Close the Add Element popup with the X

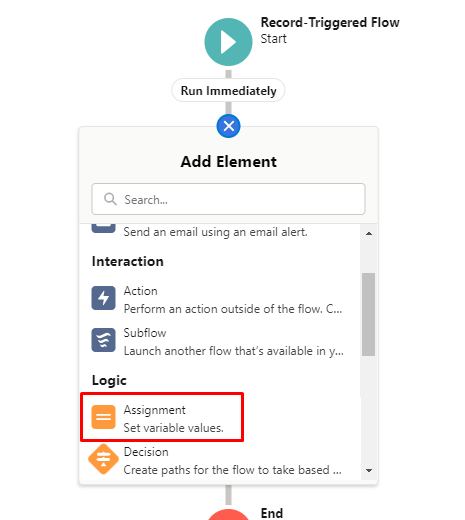228,126
